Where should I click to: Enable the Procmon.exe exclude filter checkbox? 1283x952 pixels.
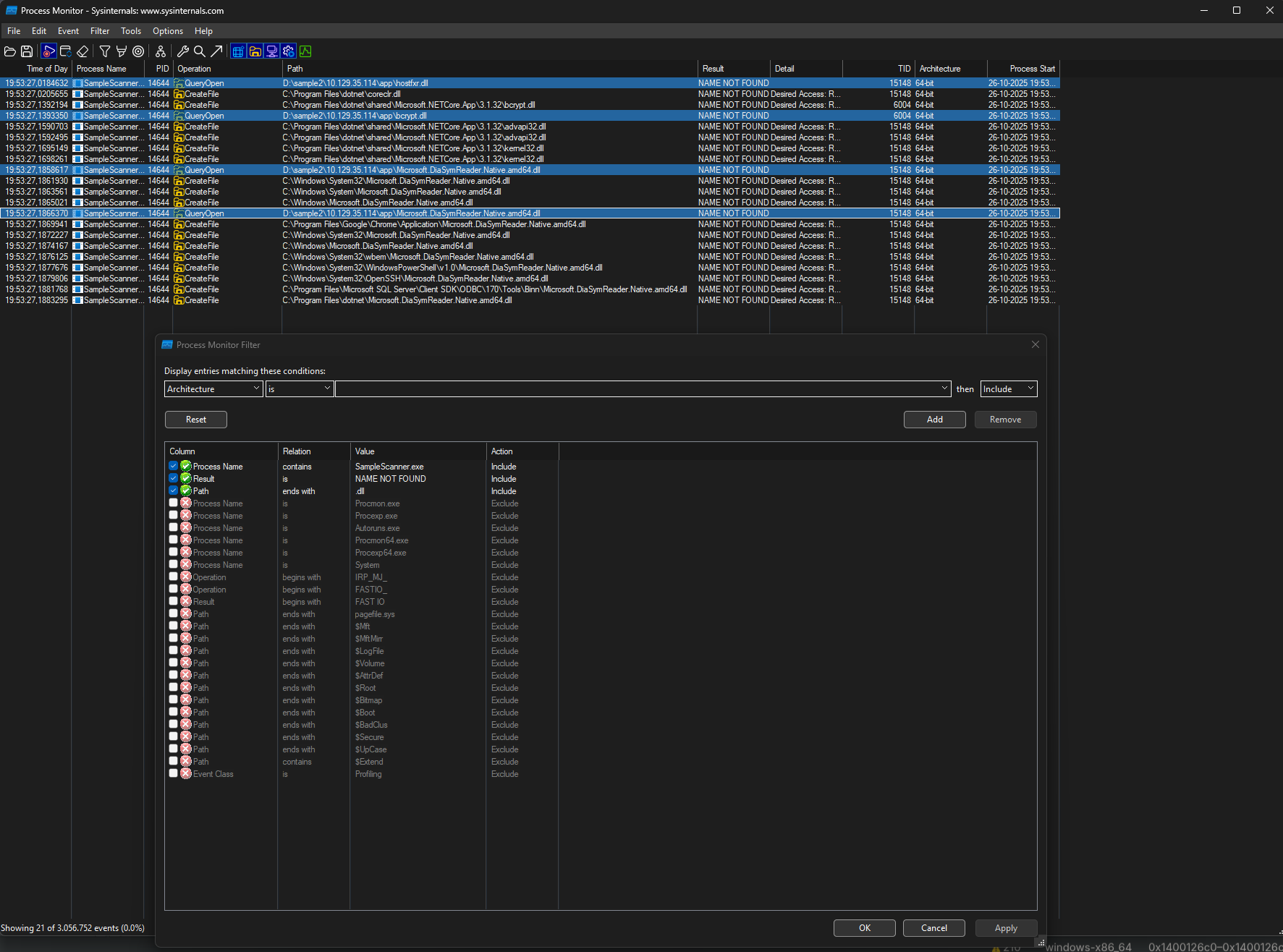point(174,503)
